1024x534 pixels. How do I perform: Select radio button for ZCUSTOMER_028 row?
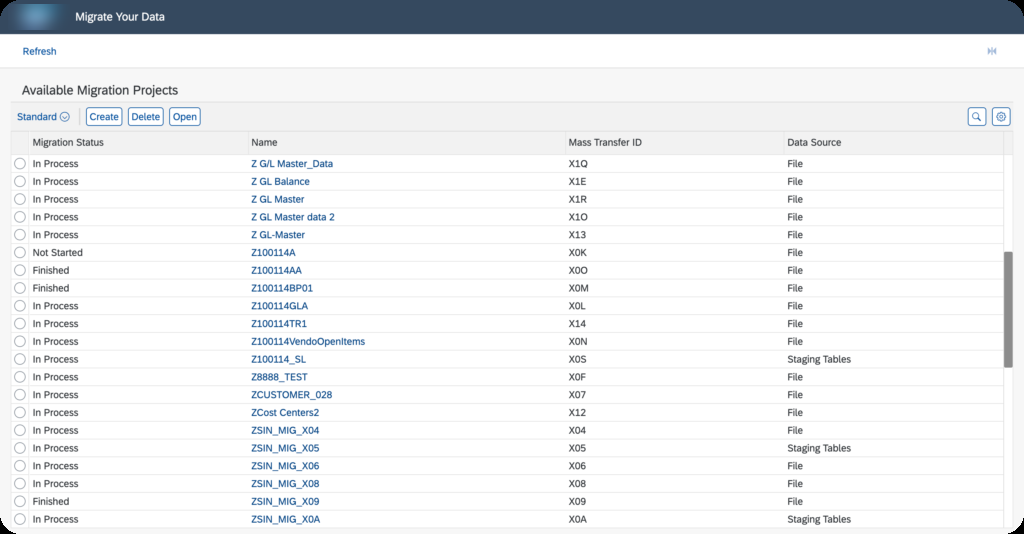pyautogui.click(x=20, y=395)
